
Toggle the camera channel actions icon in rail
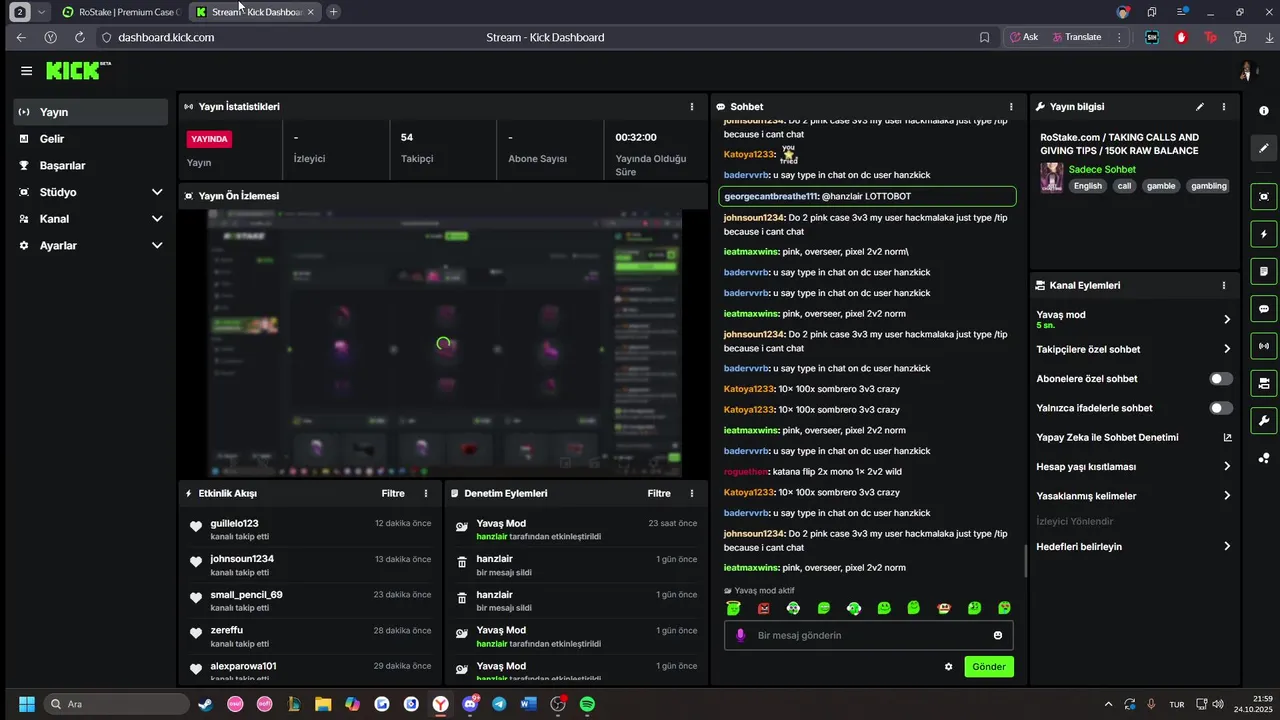[1264, 383]
